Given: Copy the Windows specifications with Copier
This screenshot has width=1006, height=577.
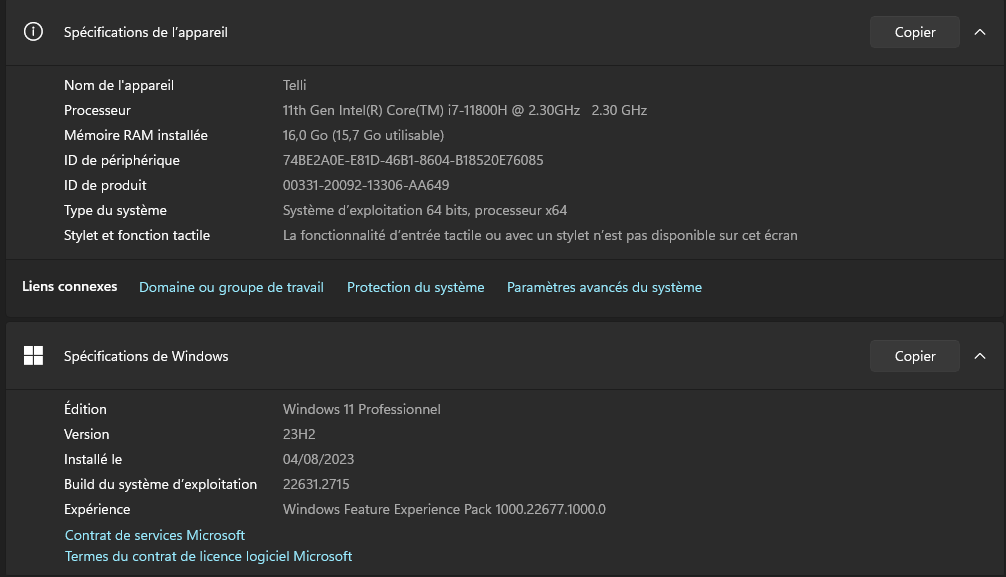Looking at the screenshot, I should tap(914, 356).
